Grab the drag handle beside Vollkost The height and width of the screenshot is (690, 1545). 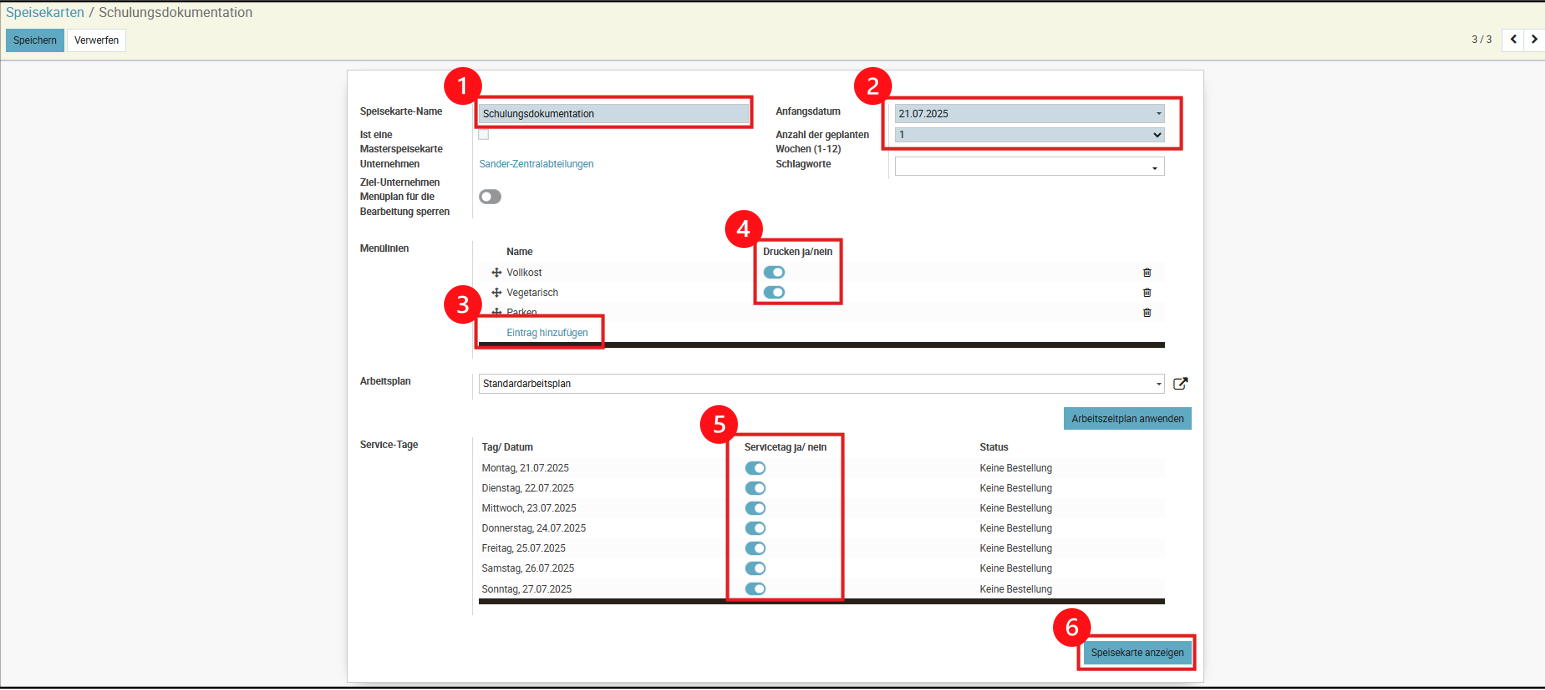tap(495, 272)
